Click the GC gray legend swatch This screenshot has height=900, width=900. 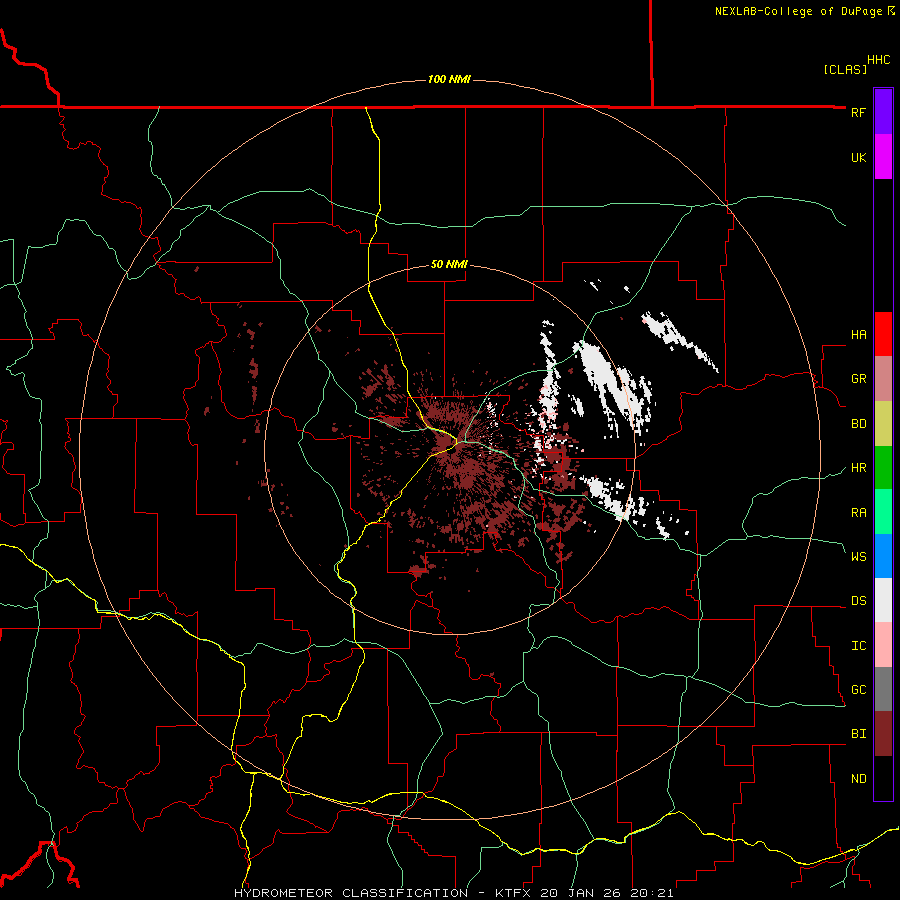[883, 689]
